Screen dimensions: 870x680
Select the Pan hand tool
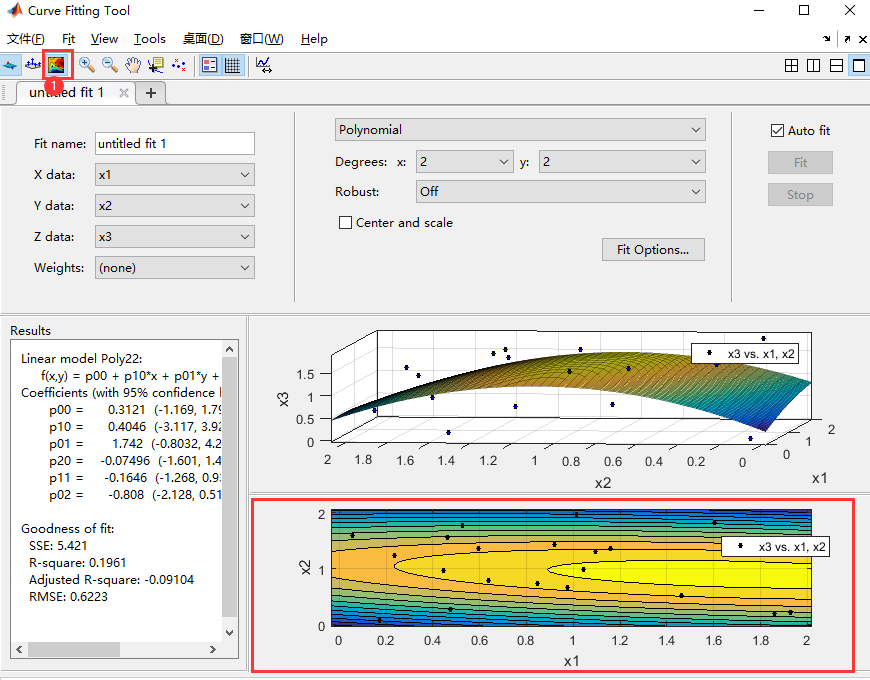[133, 65]
